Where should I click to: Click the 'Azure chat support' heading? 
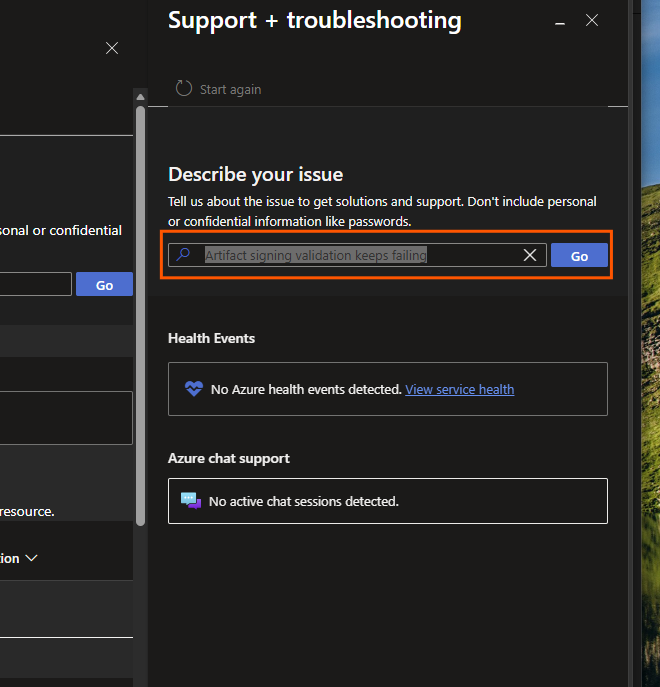(x=229, y=458)
